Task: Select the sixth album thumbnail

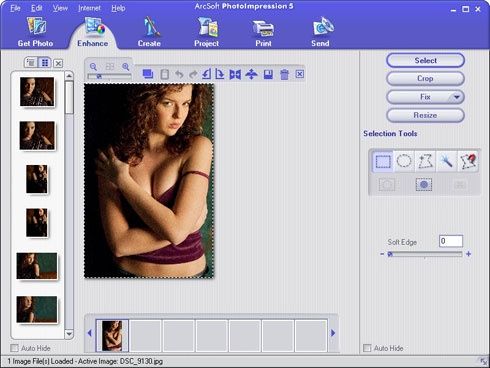Action: 37,309
